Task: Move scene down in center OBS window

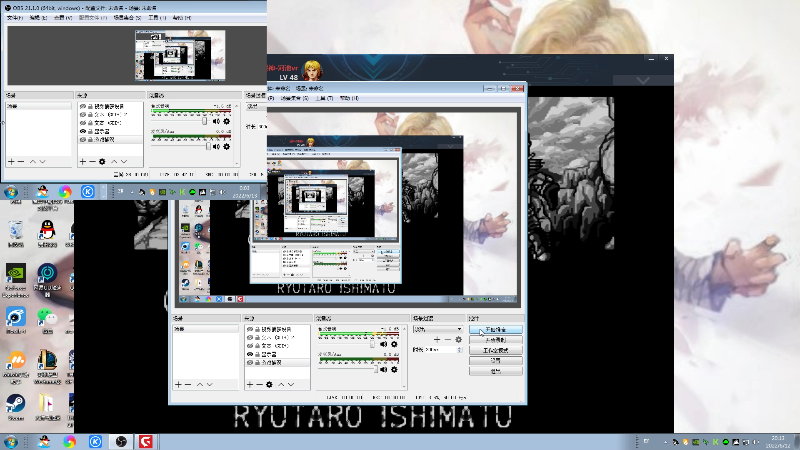Action: tap(210, 384)
